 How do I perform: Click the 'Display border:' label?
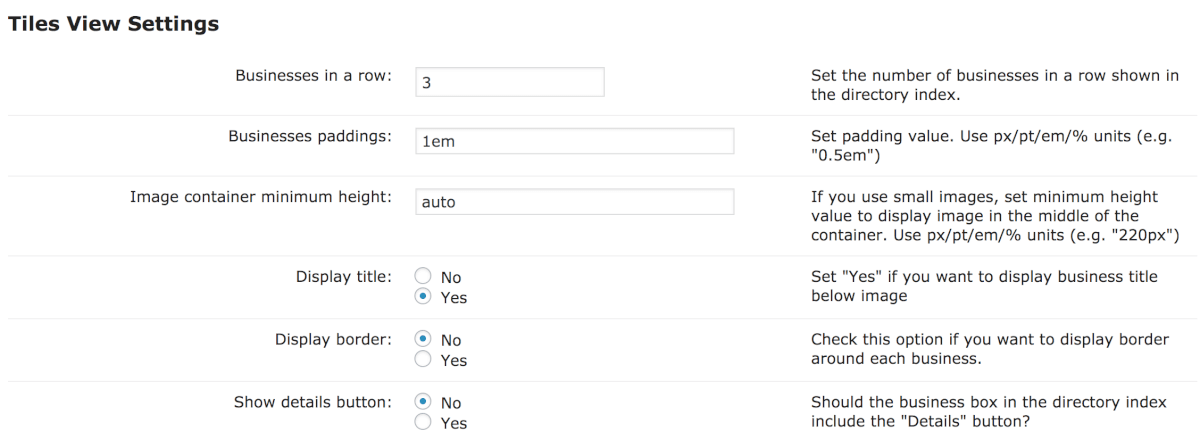(333, 339)
